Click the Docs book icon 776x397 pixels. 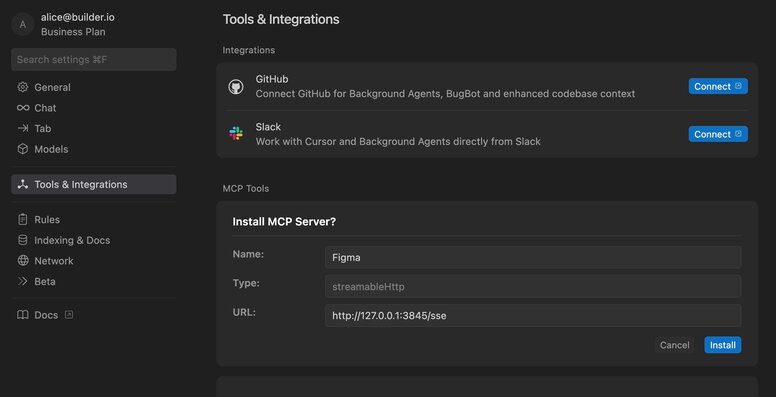coord(23,315)
